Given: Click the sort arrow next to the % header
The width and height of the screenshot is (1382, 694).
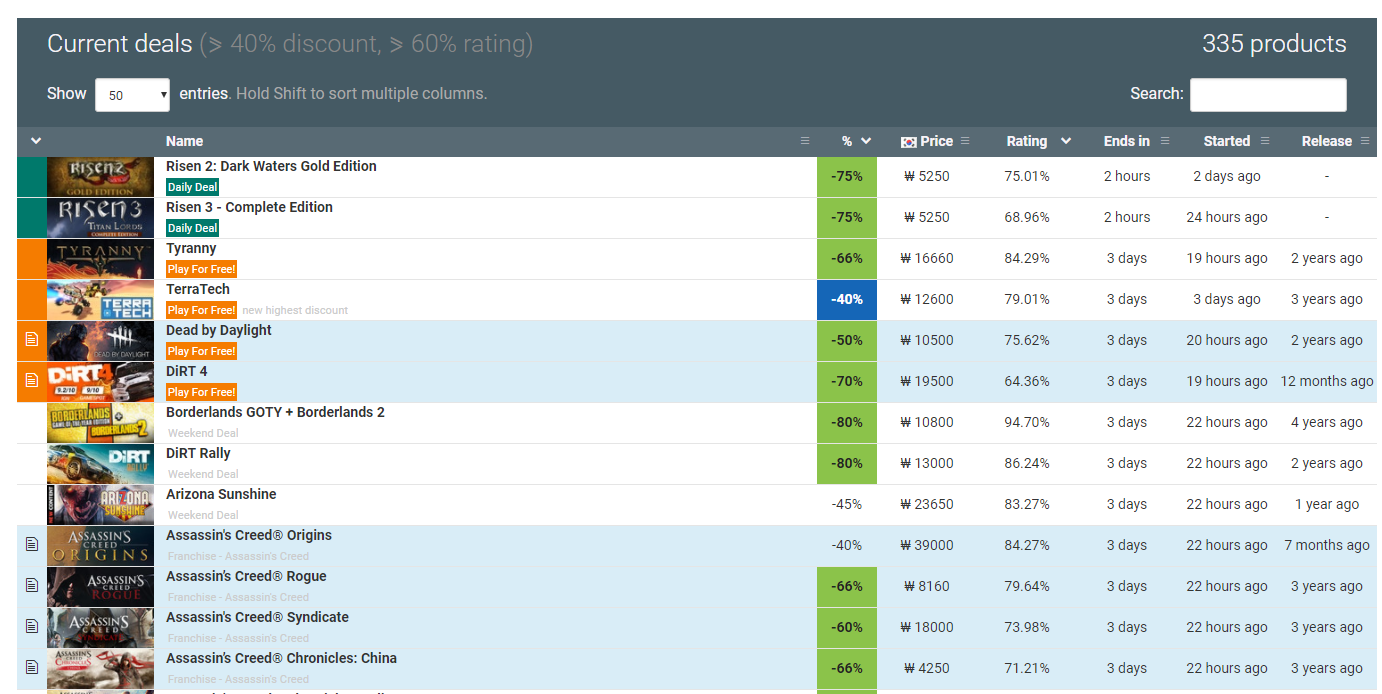Looking at the screenshot, I should click(866, 141).
